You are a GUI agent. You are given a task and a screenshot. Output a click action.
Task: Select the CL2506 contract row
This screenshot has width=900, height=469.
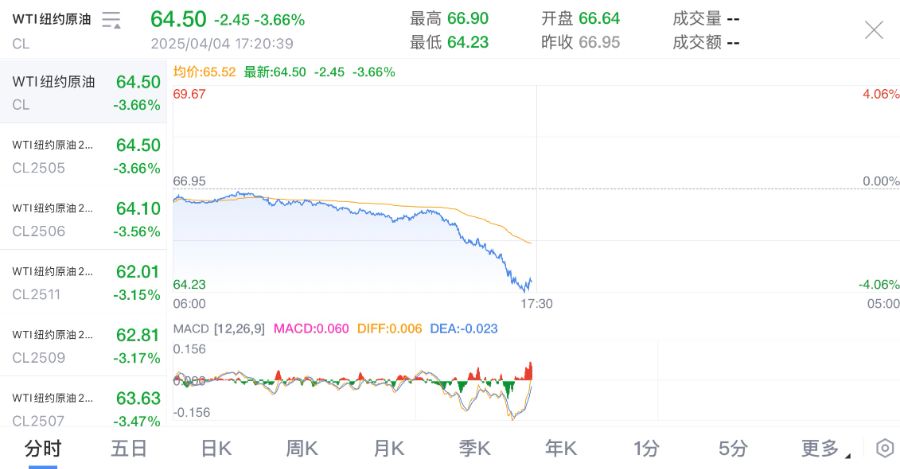84,219
